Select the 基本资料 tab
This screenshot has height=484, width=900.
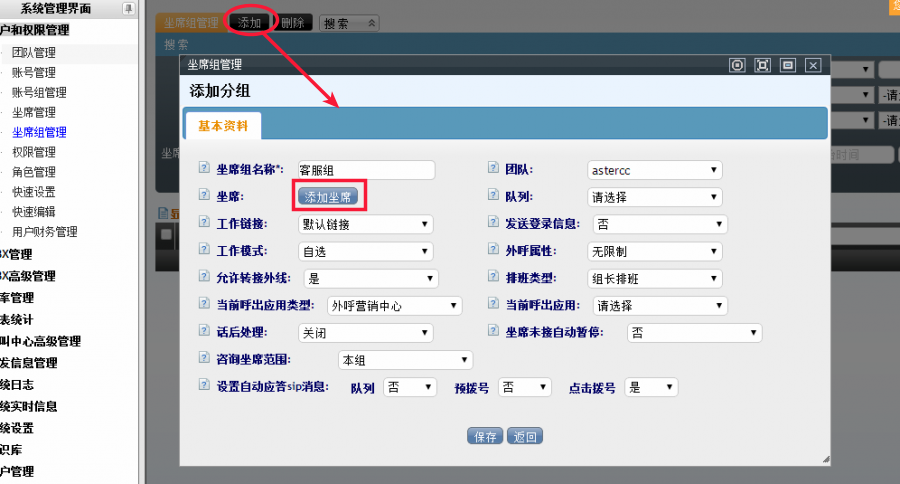click(x=223, y=126)
